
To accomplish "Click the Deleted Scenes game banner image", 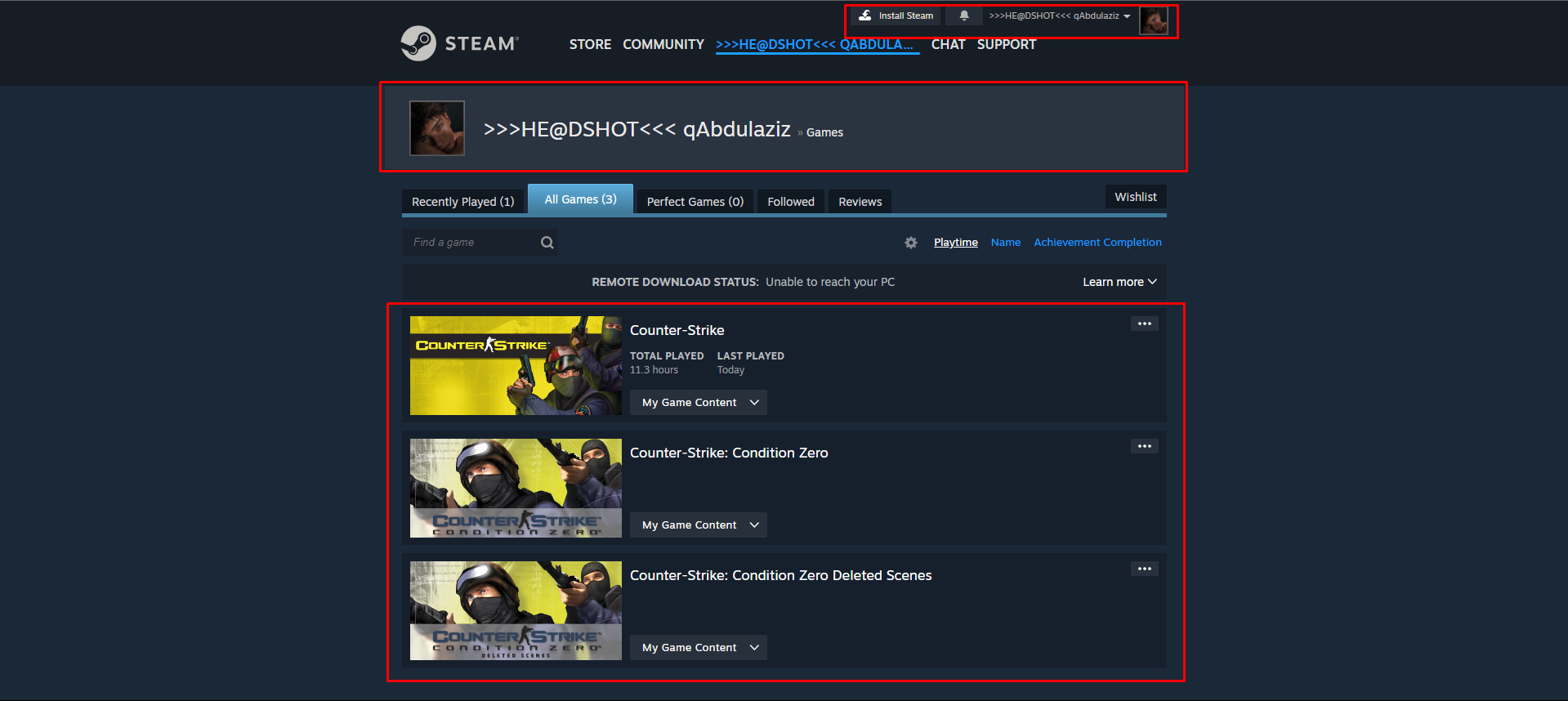I will pos(516,611).
